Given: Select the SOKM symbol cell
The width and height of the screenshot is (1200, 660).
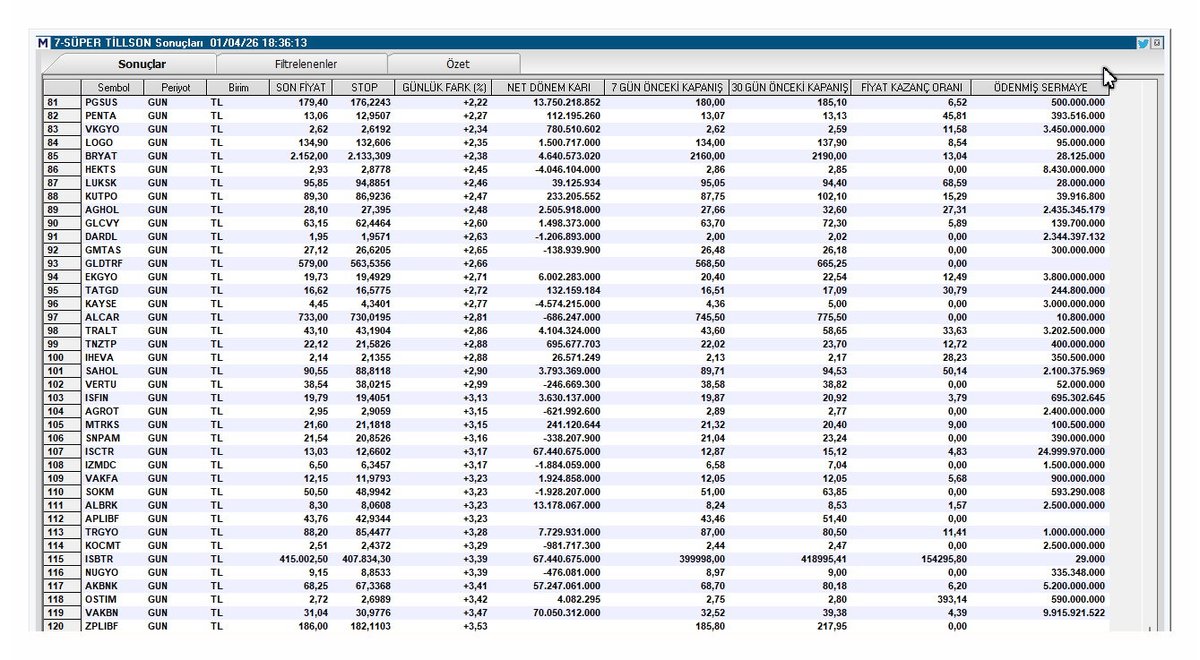Looking at the screenshot, I should (x=113, y=494).
